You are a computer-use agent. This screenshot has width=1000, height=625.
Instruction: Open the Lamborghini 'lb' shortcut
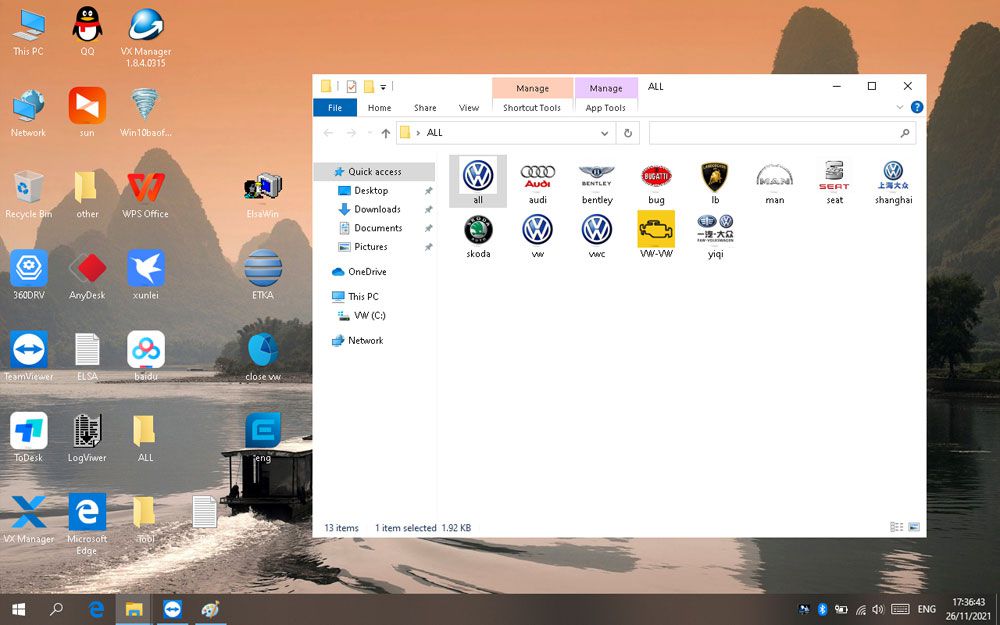[x=715, y=181]
